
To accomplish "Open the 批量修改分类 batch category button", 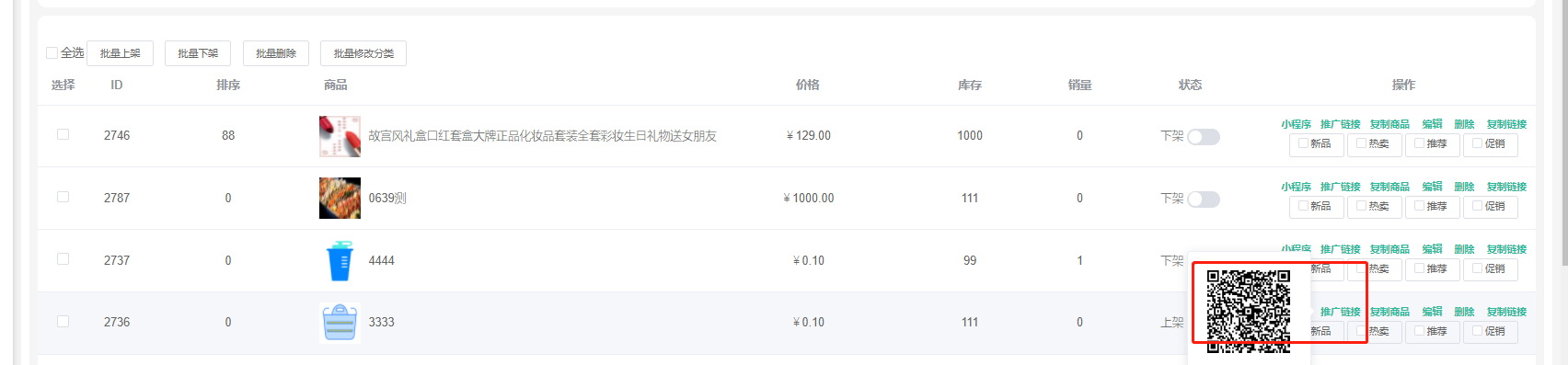I will pyautogui.click(x=363, y=53).
